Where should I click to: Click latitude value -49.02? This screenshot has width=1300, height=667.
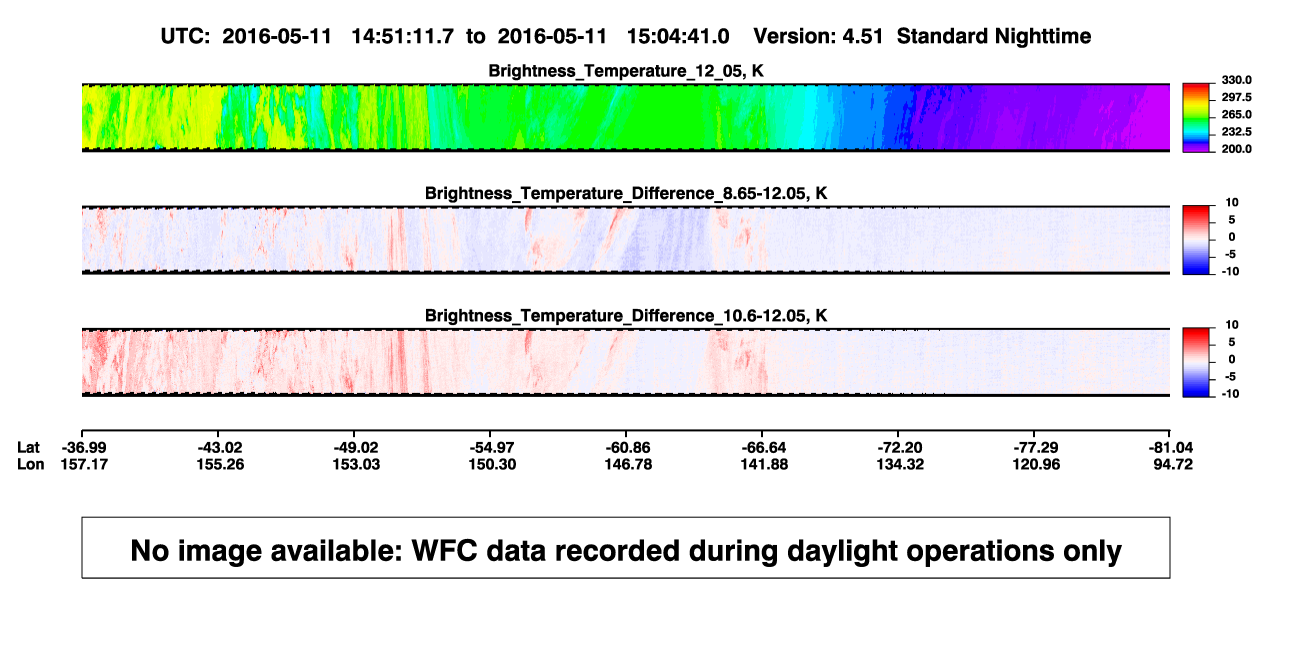point(355,447)
